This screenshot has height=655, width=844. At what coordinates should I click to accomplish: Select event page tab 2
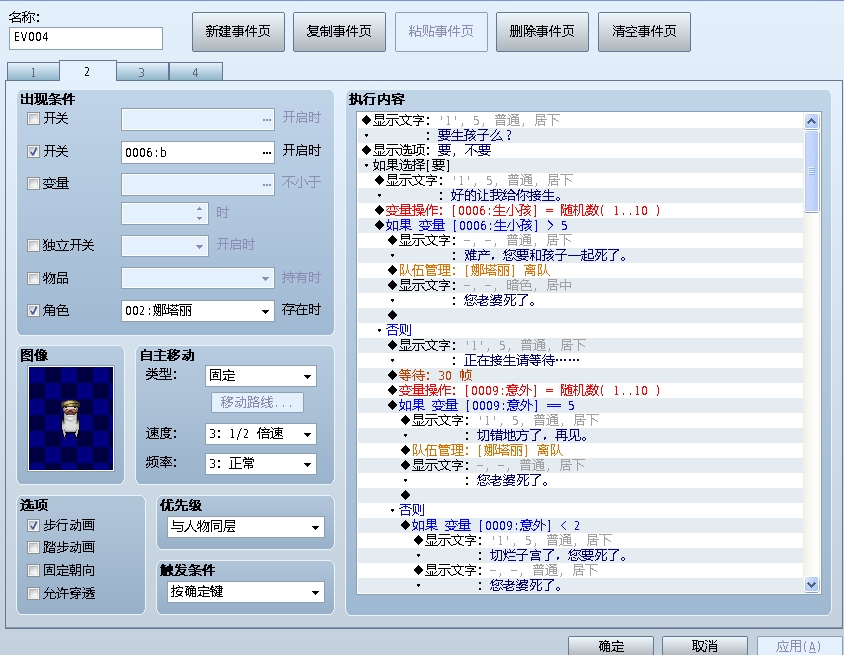(87, 71)
